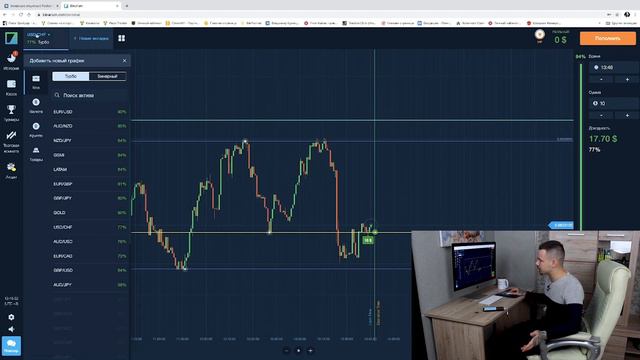640x360 pixels.
Task: Choose AUD/JPY from asset list
Action: point(90,285)
